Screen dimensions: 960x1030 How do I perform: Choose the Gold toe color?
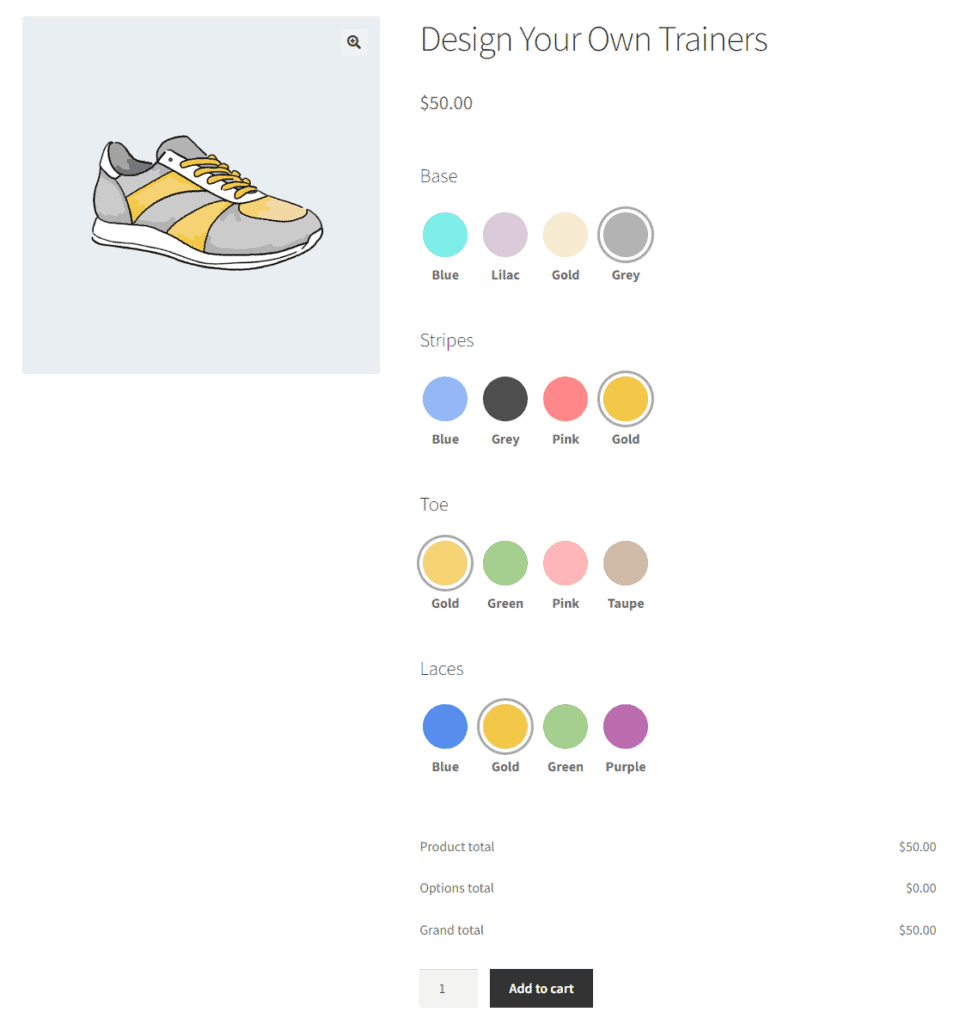pyautogui.click(x=445, y=562)
